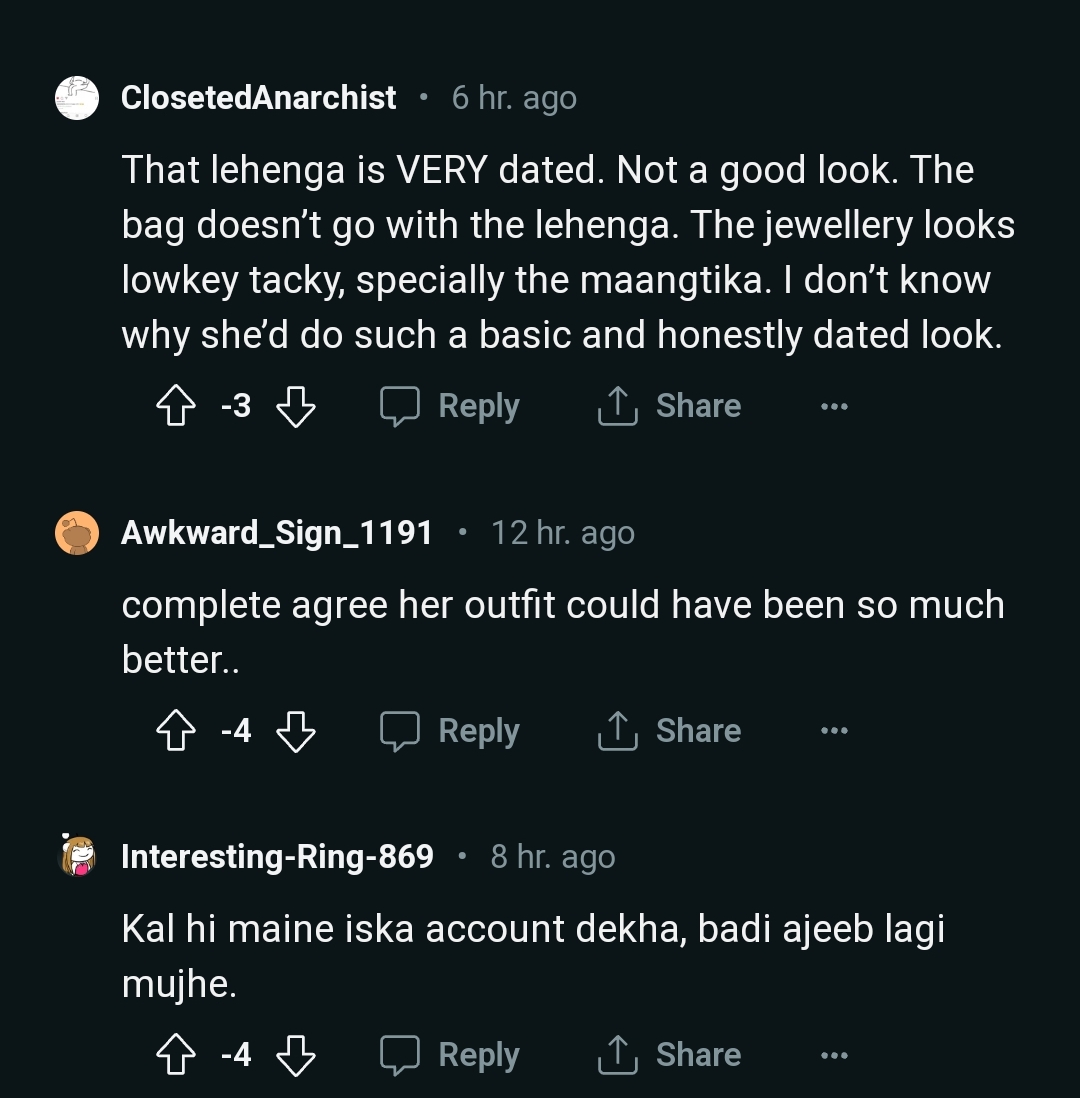
Task: Reply to Interesting-Ring-869's comment
Action: 451,1055
